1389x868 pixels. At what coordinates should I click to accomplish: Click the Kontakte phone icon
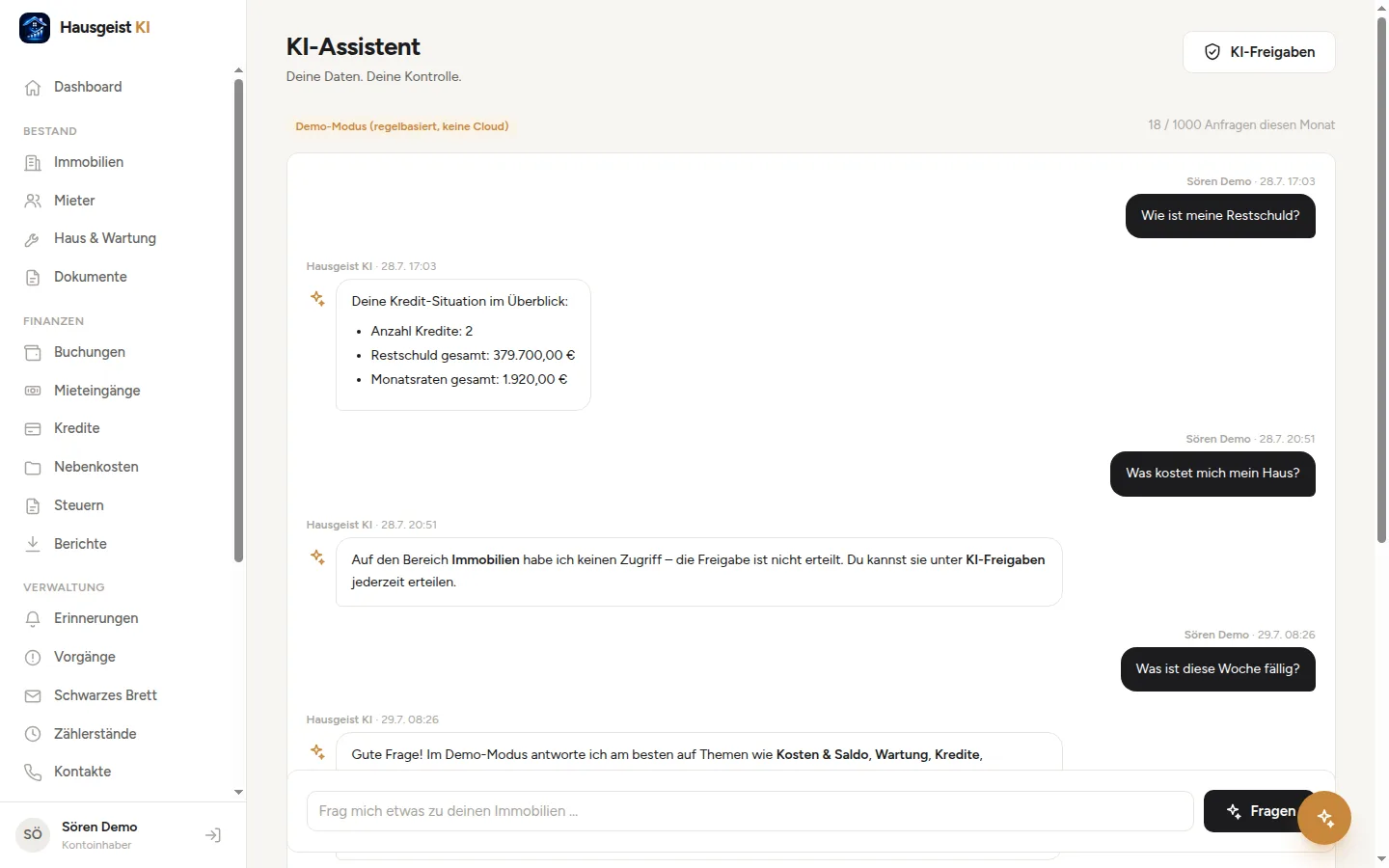pyautogui.click(x=33, y=773)
